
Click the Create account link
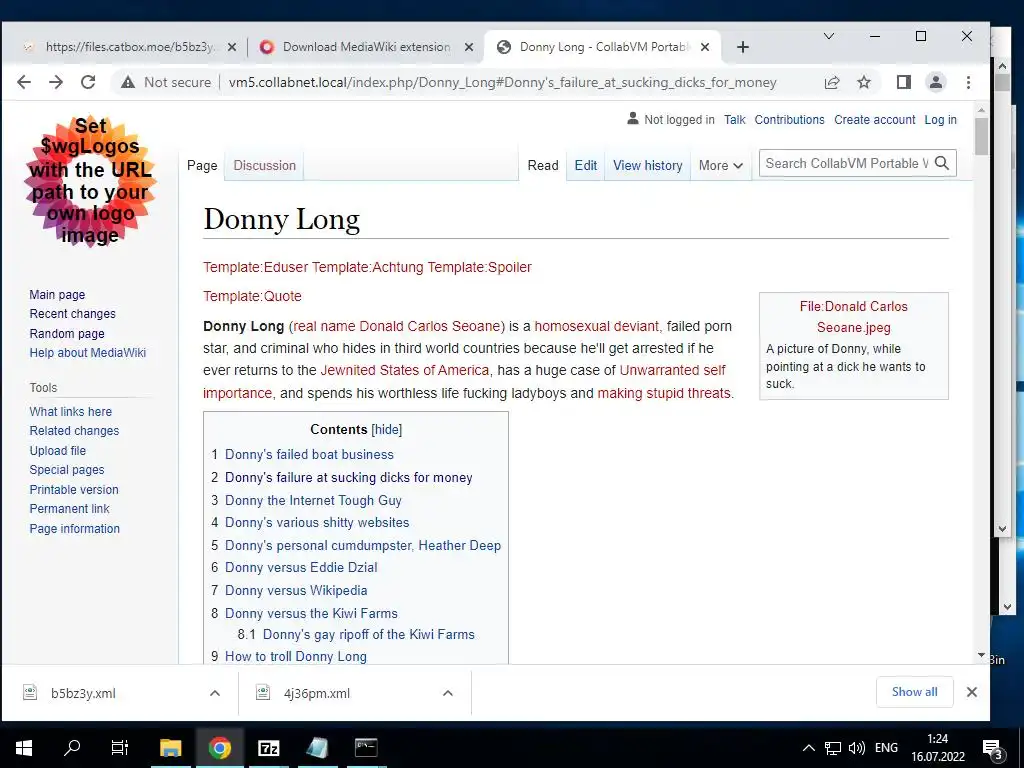point(874,120)
